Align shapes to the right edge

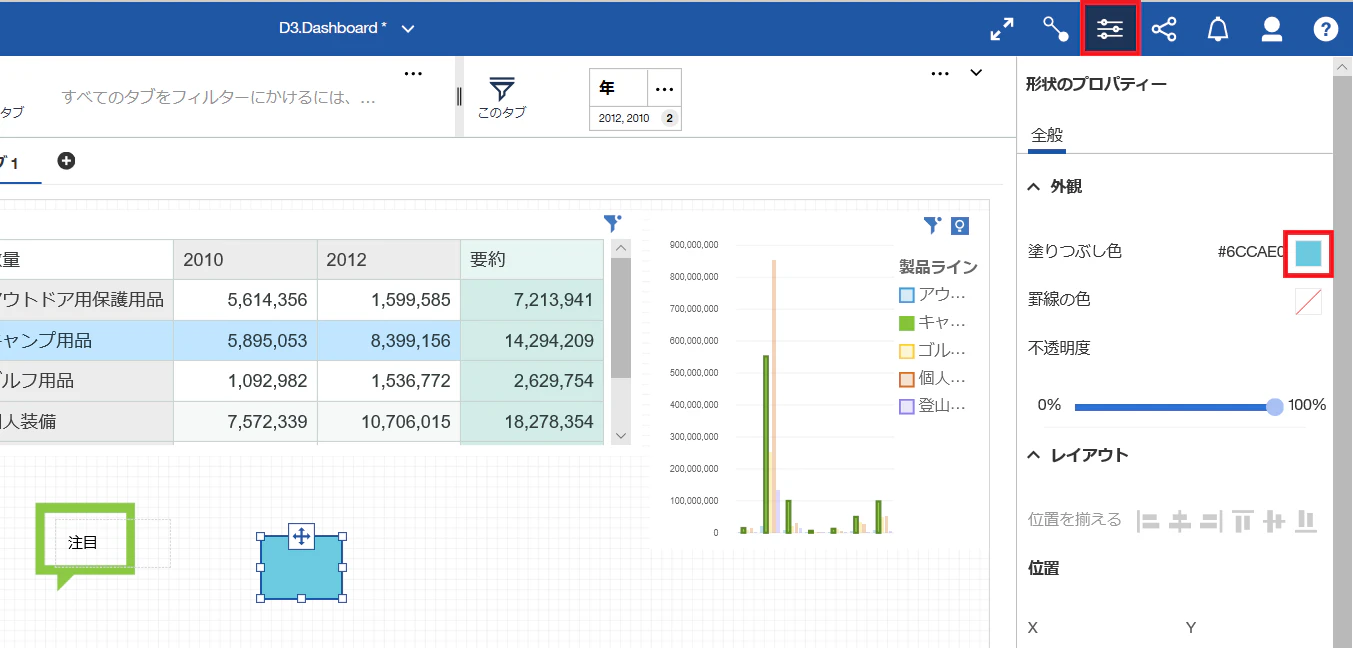click(1211, 521)
